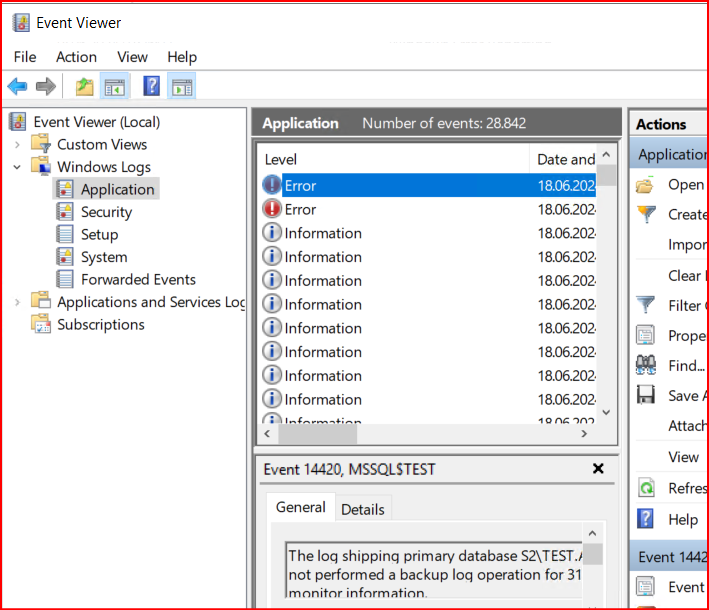Screen dimensions: 709x610
Task: Click the Security log icon in tree
Action: tap(65, 212)
